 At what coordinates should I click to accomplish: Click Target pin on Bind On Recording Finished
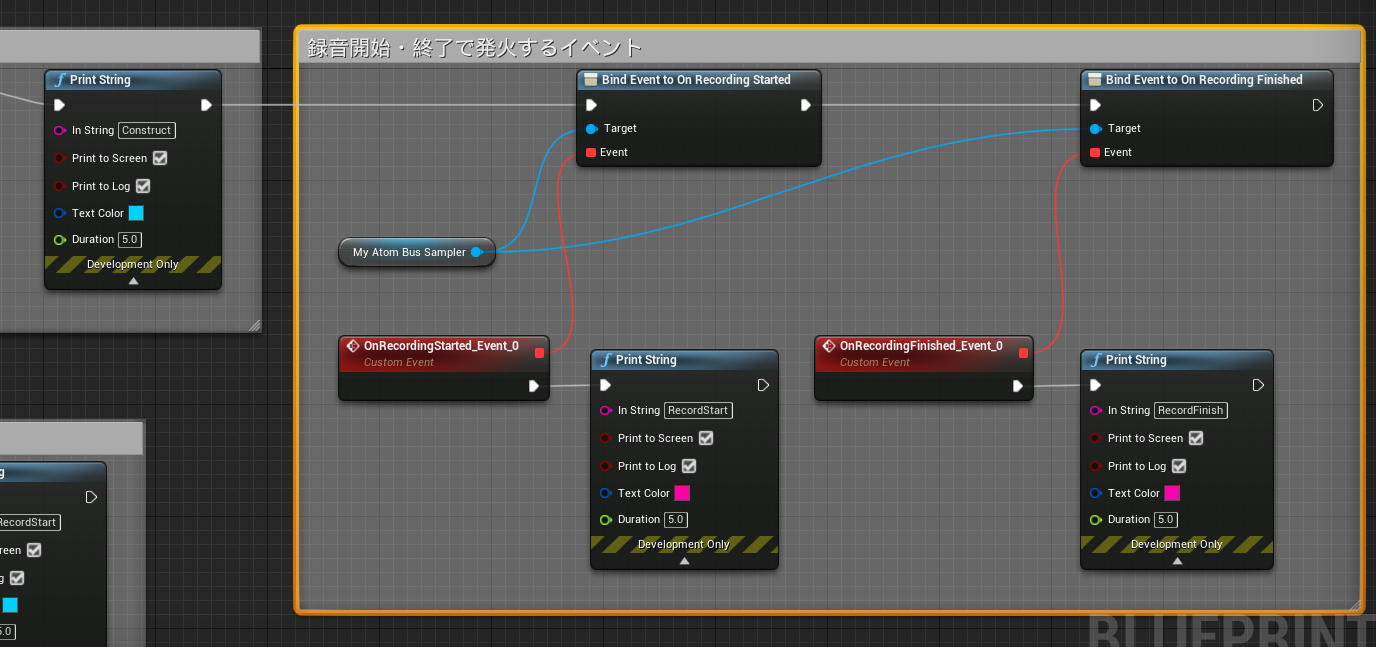click(x=1095, y=128)
